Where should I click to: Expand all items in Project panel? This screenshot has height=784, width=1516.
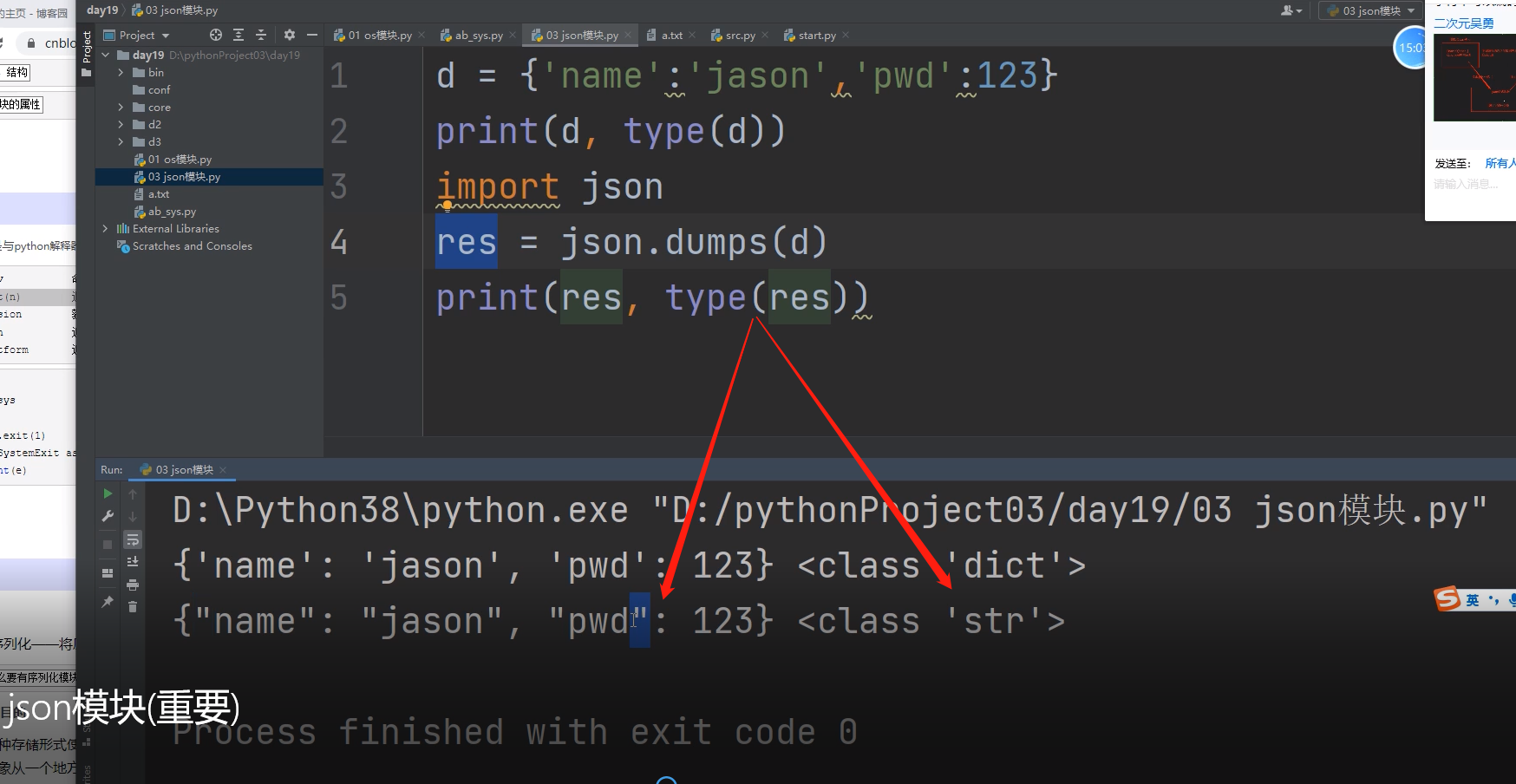pyautogui.click(x=239, y=35)
